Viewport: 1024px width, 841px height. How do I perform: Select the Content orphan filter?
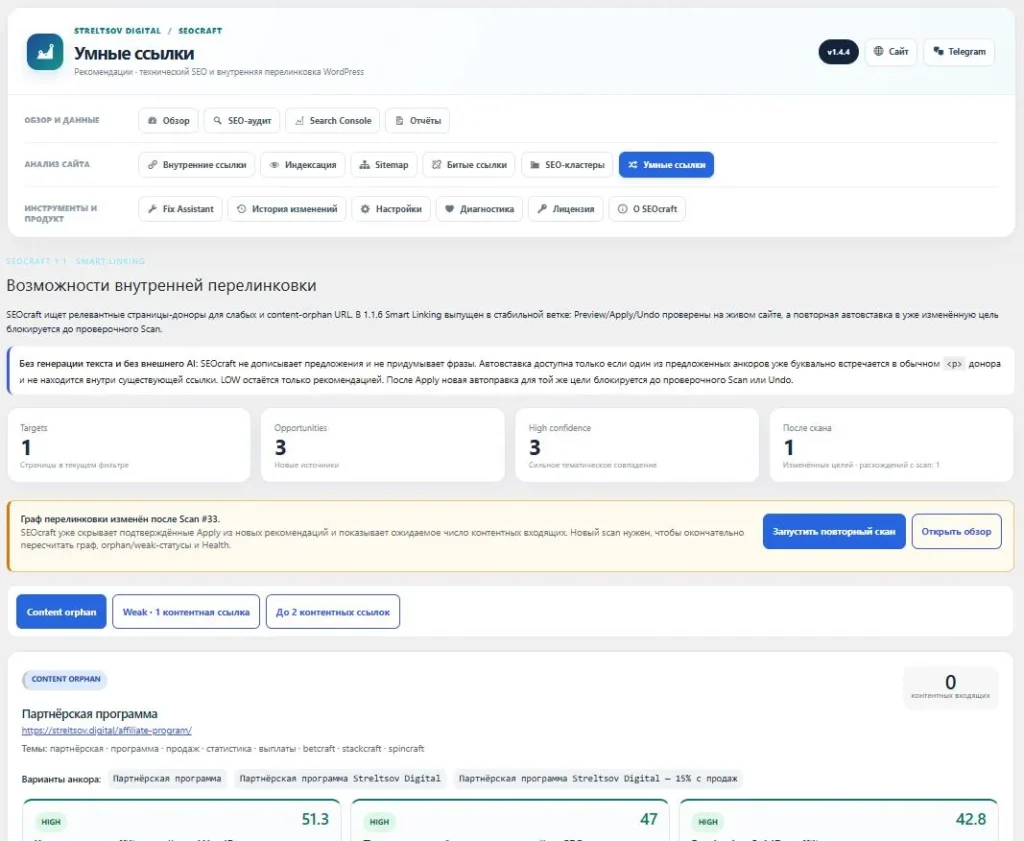[x=61, y=612]
